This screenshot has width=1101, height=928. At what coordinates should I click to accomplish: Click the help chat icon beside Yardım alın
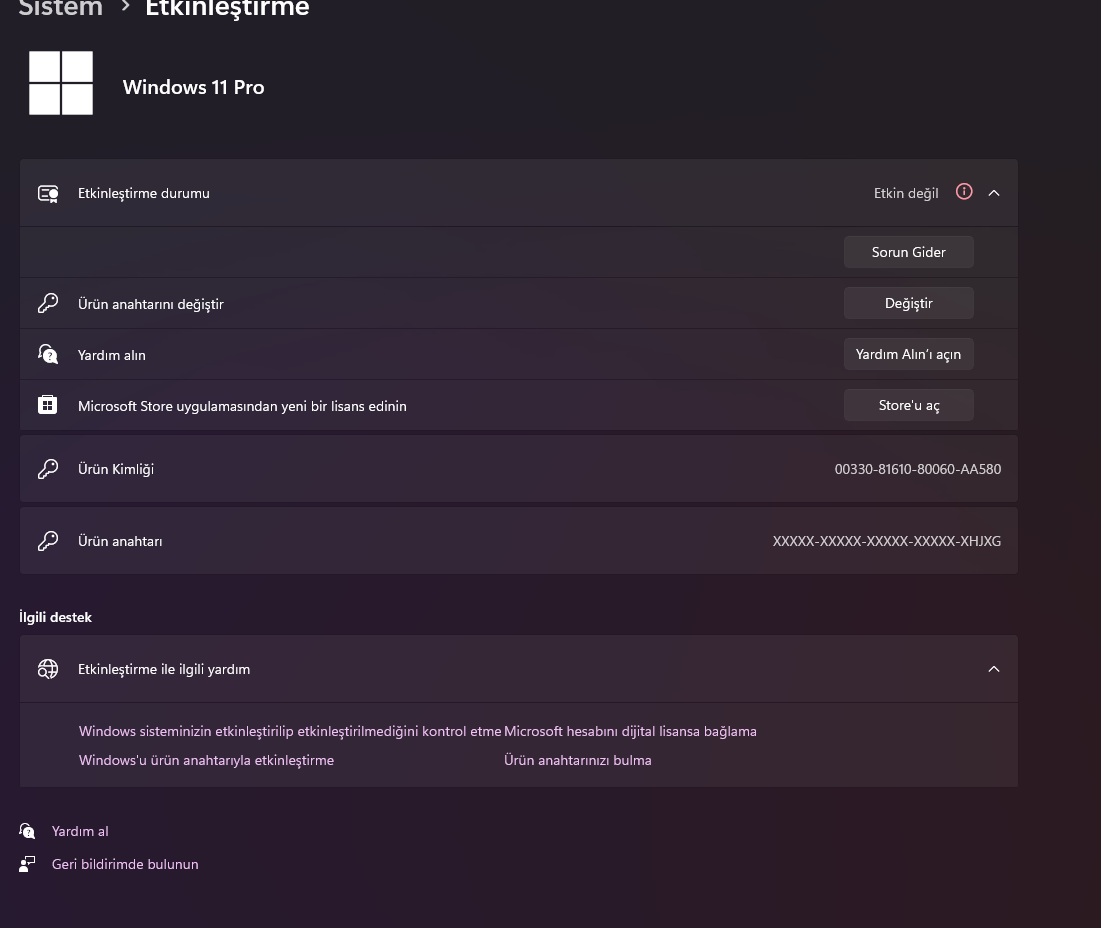pos(48,354)
